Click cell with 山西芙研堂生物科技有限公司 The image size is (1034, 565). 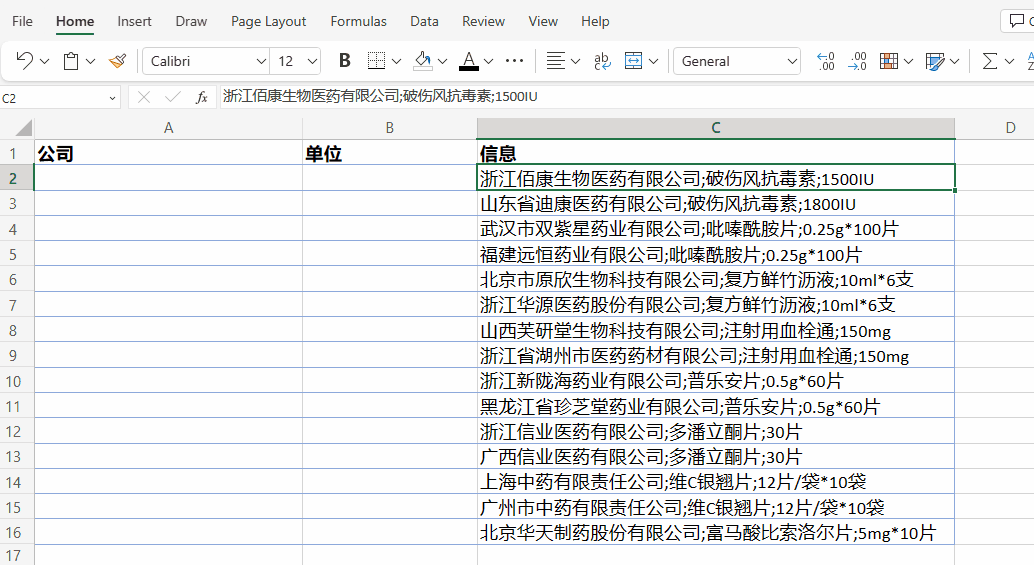(x=715, y=330)
